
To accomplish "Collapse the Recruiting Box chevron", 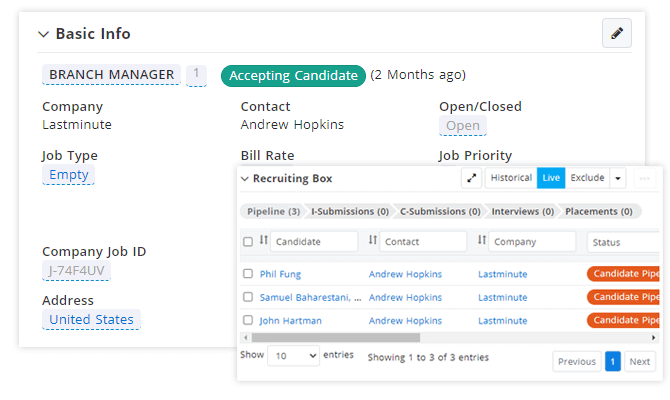I will [244, 179].
